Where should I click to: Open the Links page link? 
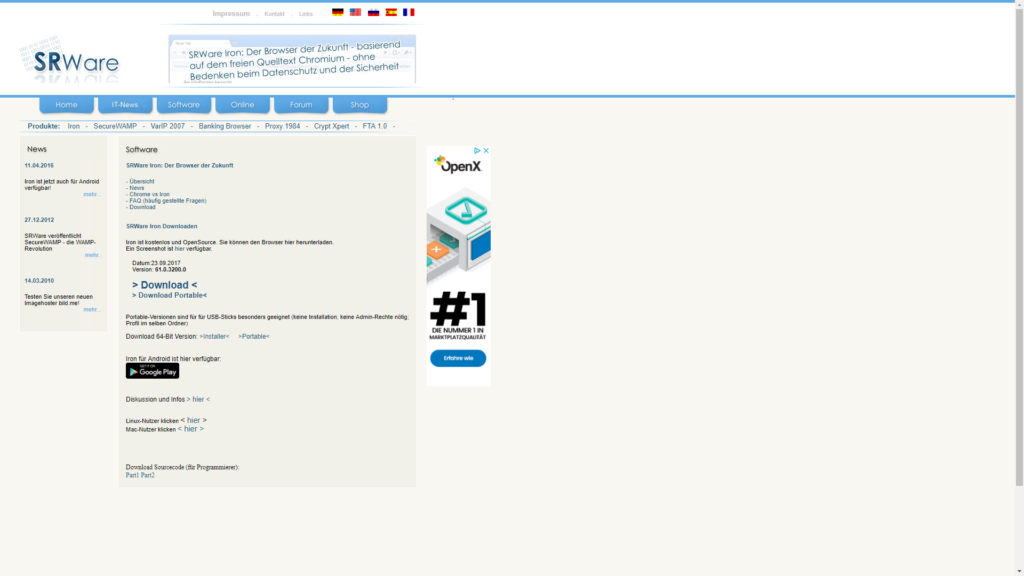[306, 14]
